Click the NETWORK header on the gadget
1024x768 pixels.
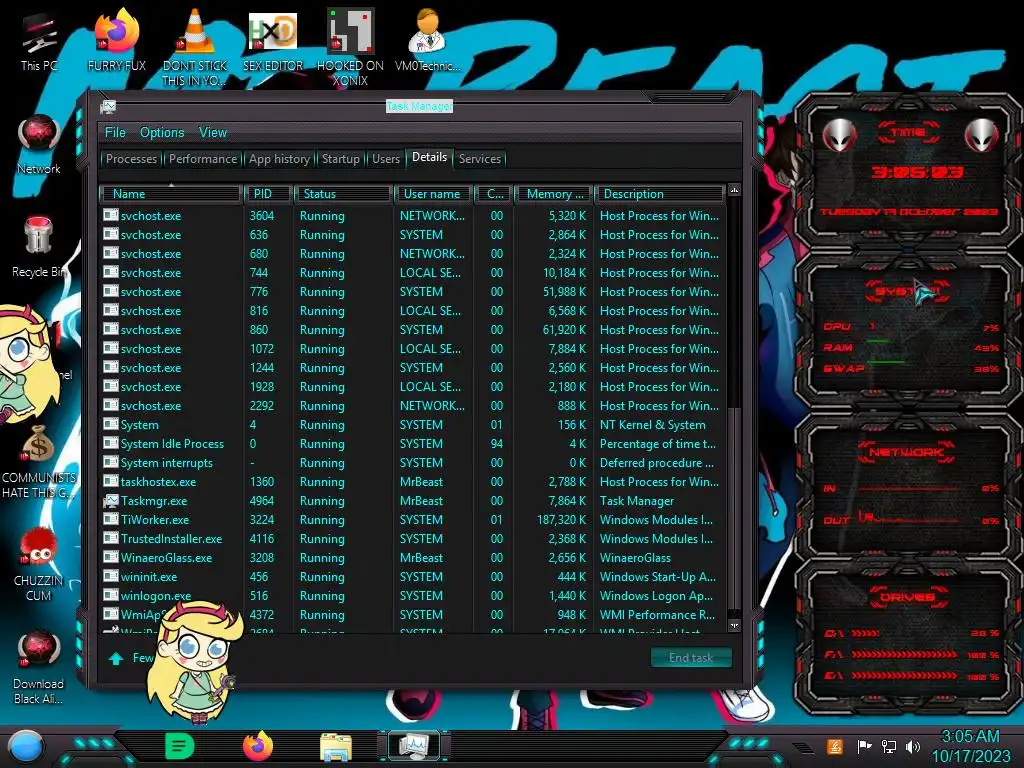point(906,451)
